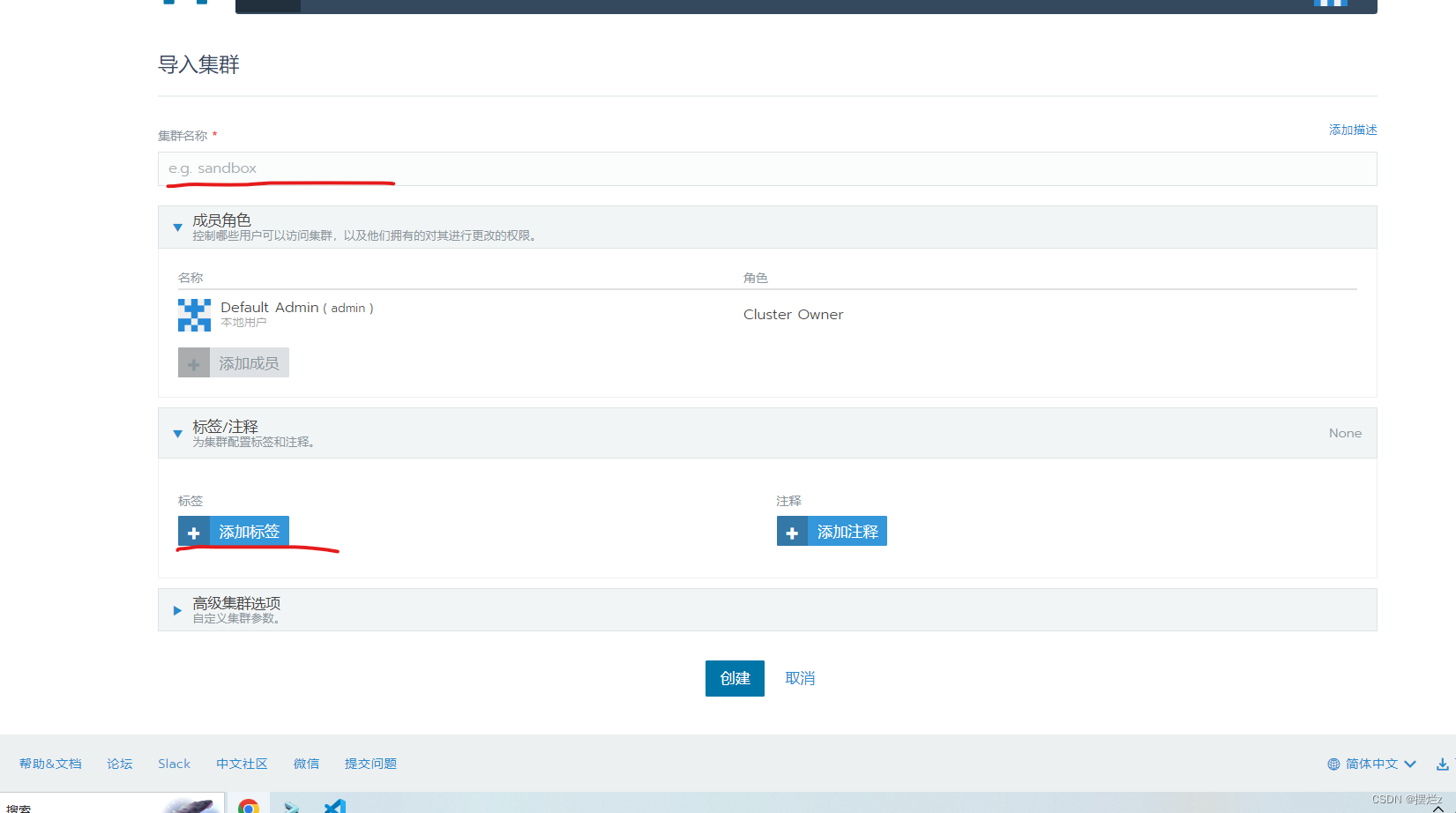Click the 添加描述 link
The height and width of the screenshot is (813, 1456).
point(1353,130)
